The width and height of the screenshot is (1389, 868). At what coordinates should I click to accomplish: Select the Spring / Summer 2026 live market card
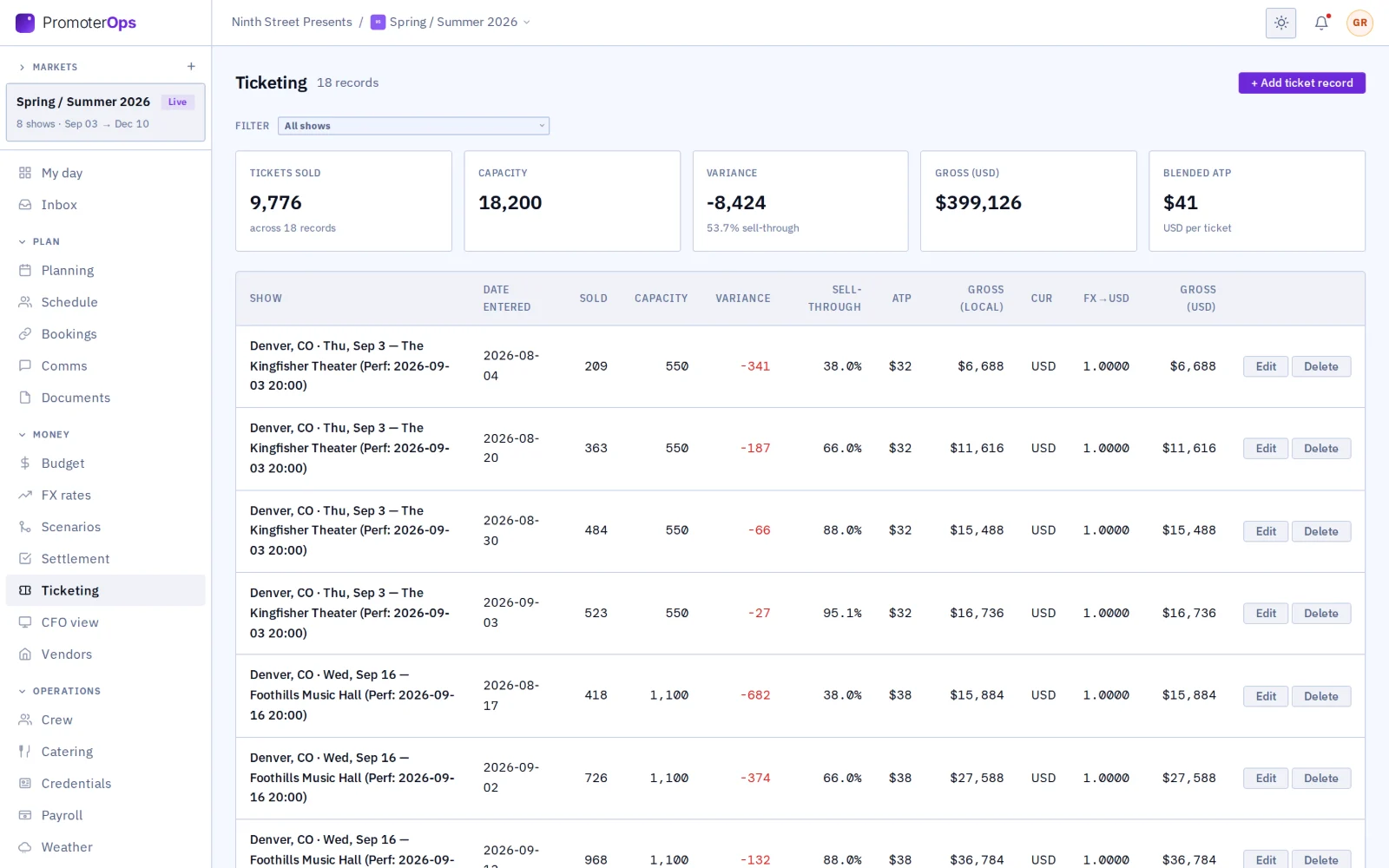click(x=106, y=112)
